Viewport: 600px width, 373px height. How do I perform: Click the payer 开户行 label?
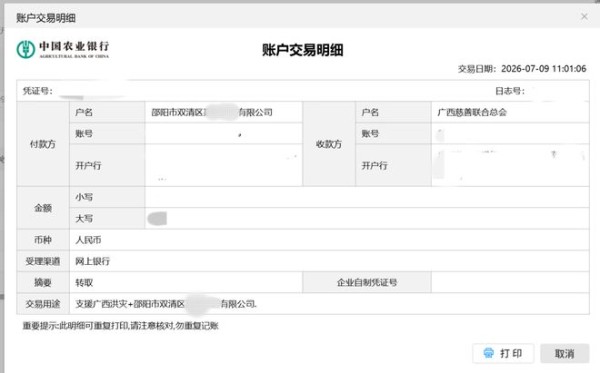(88, 165)
